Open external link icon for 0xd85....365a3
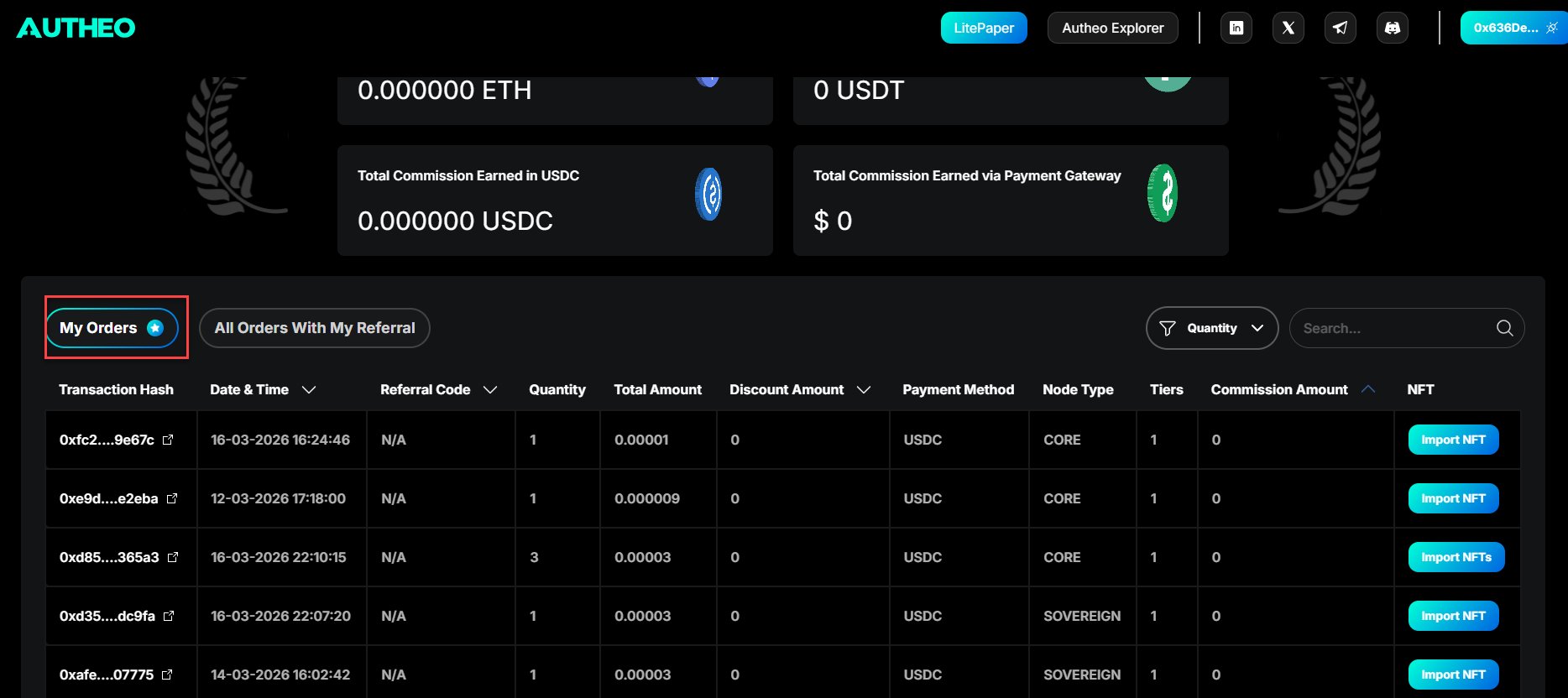 pos(173,557)
